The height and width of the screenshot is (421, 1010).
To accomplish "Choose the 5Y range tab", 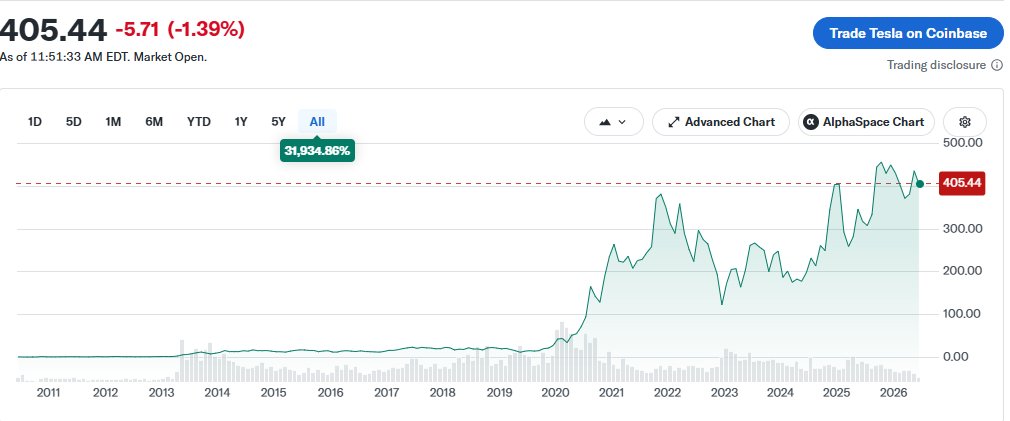I will pyautogui.click(x=278, y=121).
